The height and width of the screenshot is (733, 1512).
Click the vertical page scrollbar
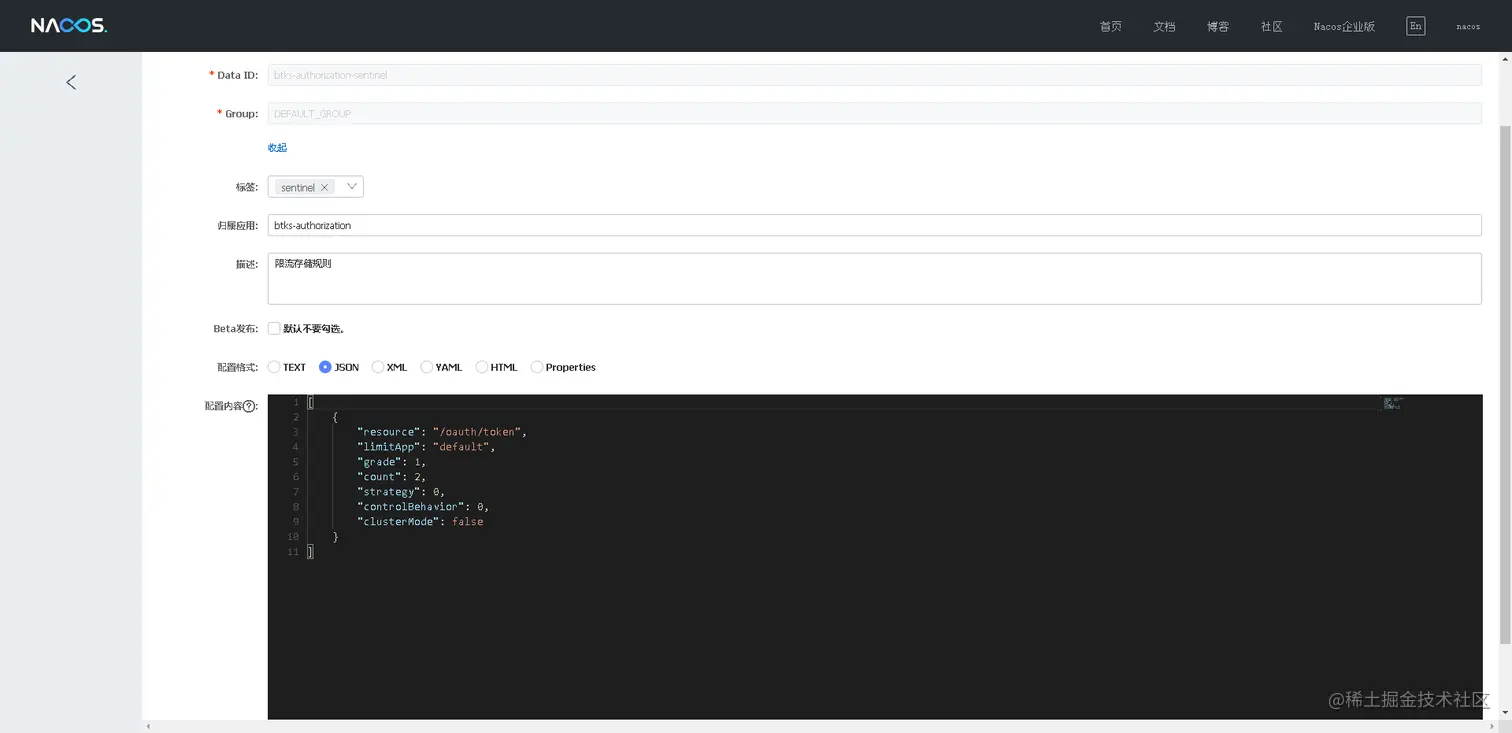1505,380
